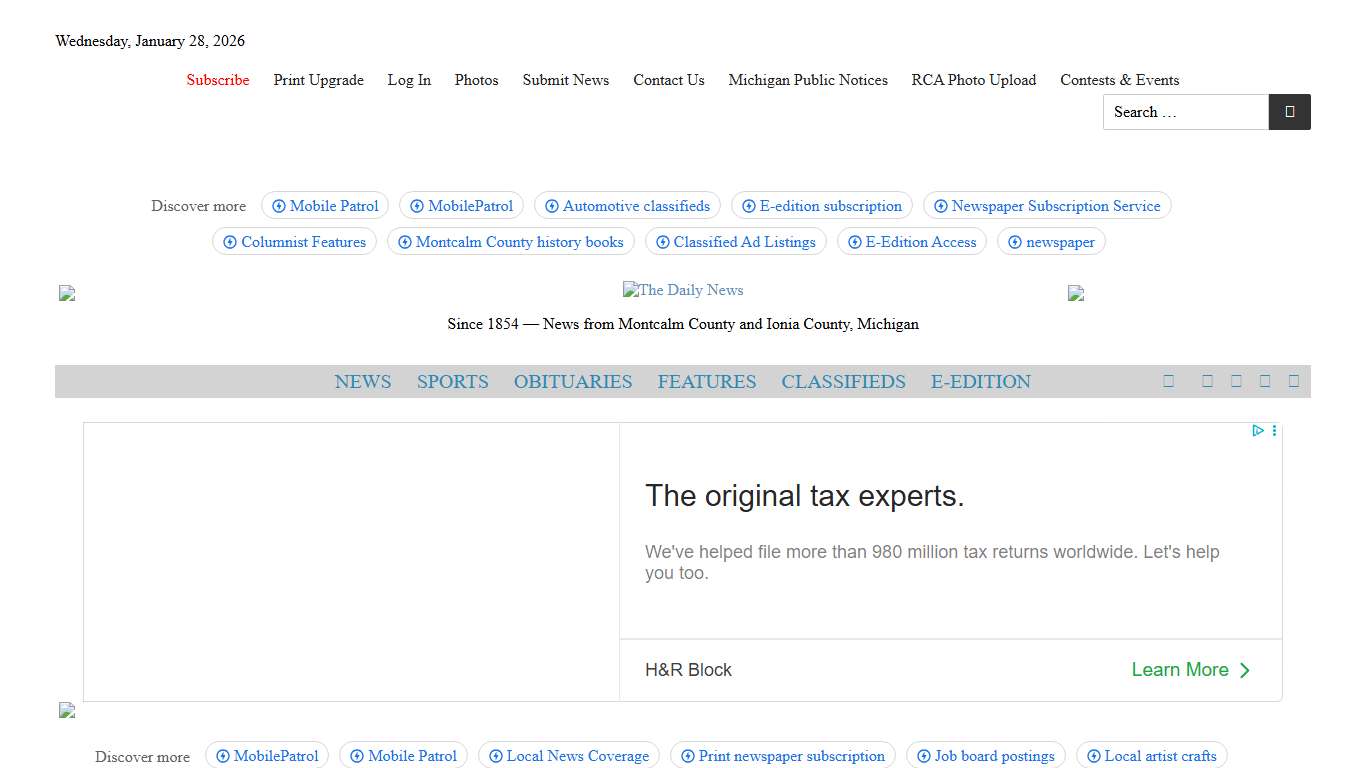This screenshot has width=1366, height=768.
Task: Click The Daily News logo image
Action: click(682, 290)
